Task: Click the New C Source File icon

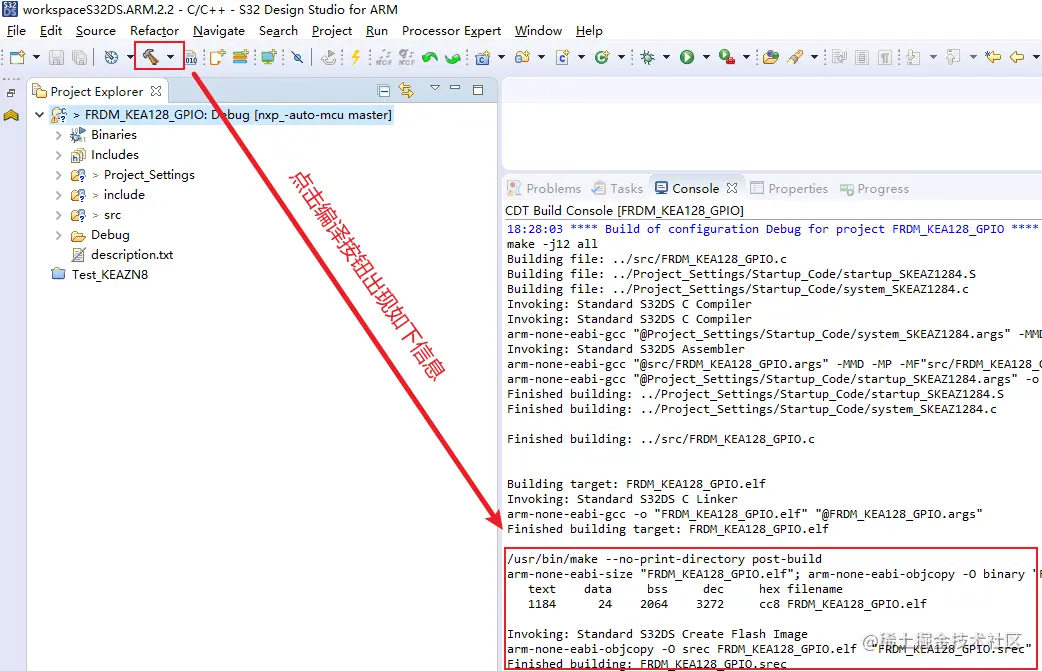Action: tap(562, 57)
